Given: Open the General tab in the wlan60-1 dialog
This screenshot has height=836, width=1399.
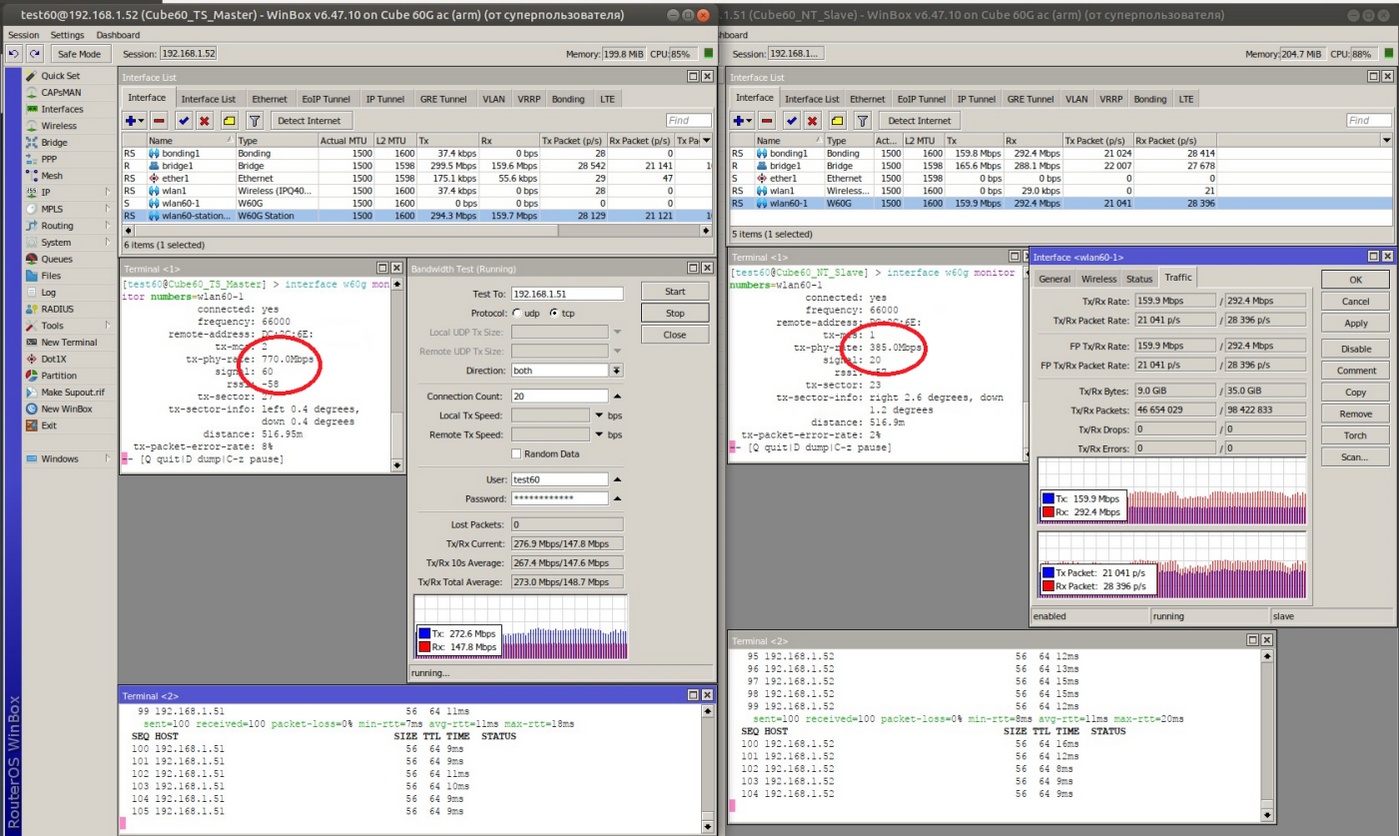Looking at the screenshot, I should (x=1054, y=279).
